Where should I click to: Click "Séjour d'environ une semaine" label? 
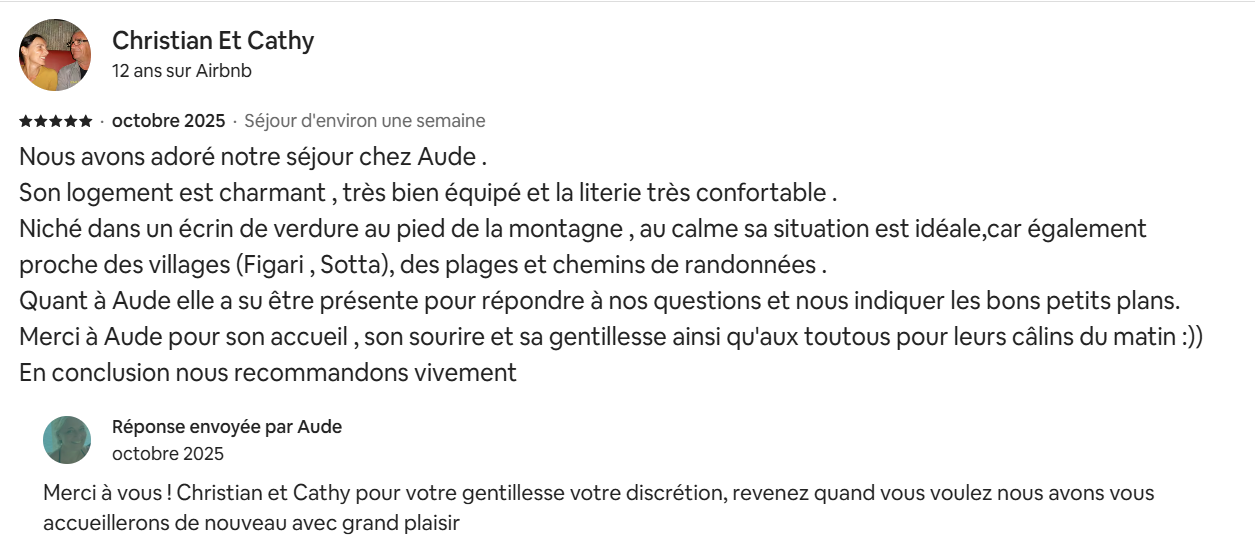click(x=365, y=121)
